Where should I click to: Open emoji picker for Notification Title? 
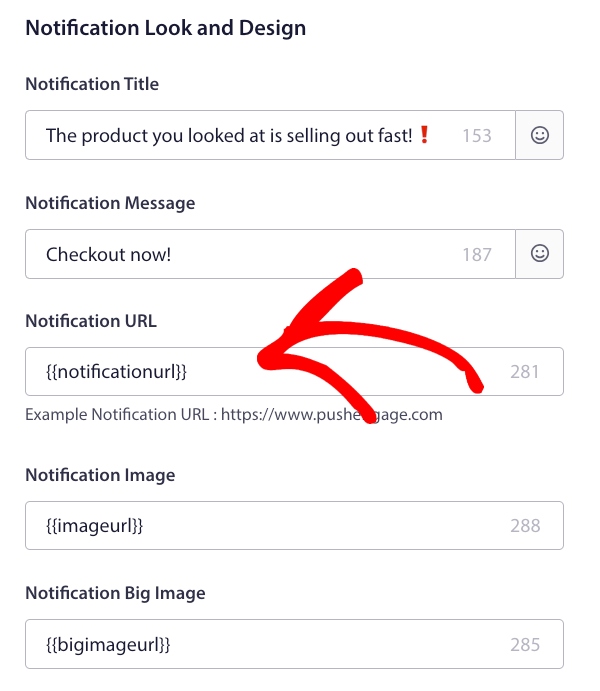(539, 135)
